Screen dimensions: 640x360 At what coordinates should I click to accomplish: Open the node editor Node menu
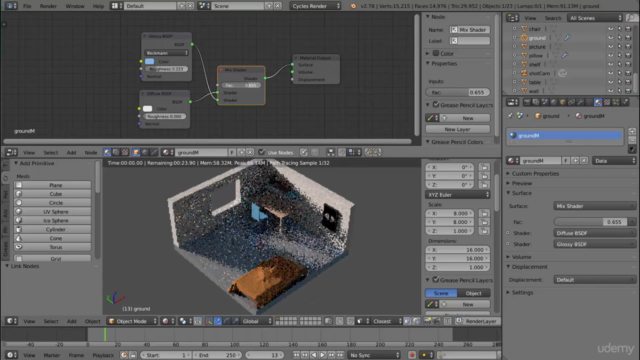(91, 153)
